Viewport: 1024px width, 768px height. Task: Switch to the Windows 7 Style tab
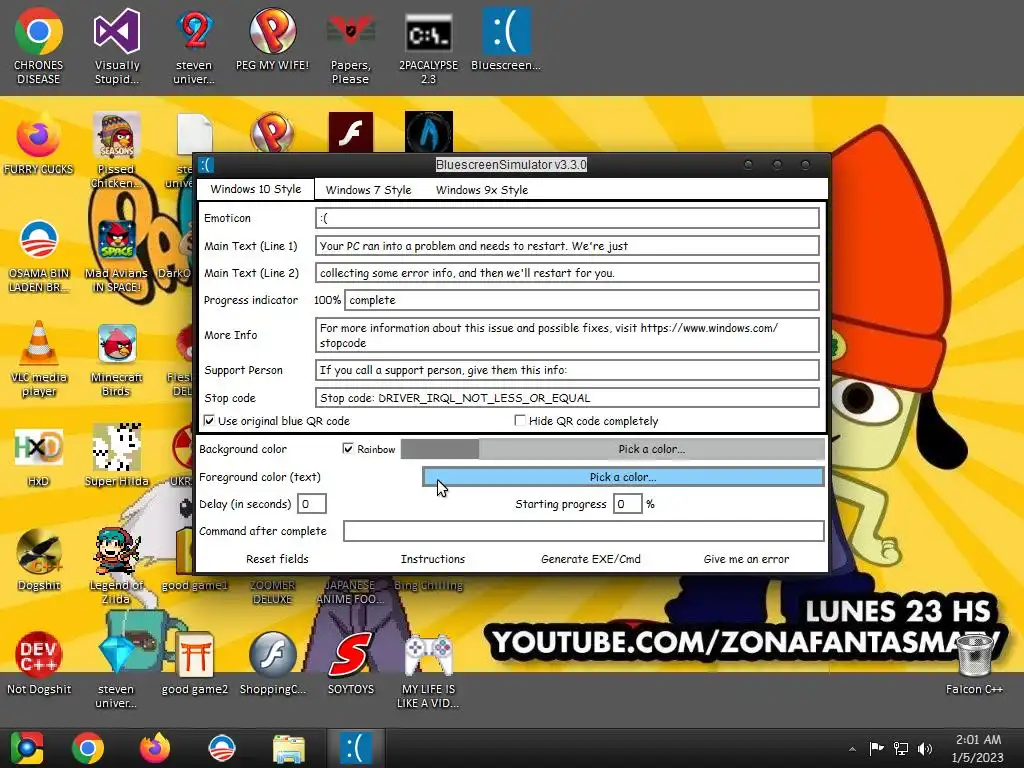click(368, 190)
